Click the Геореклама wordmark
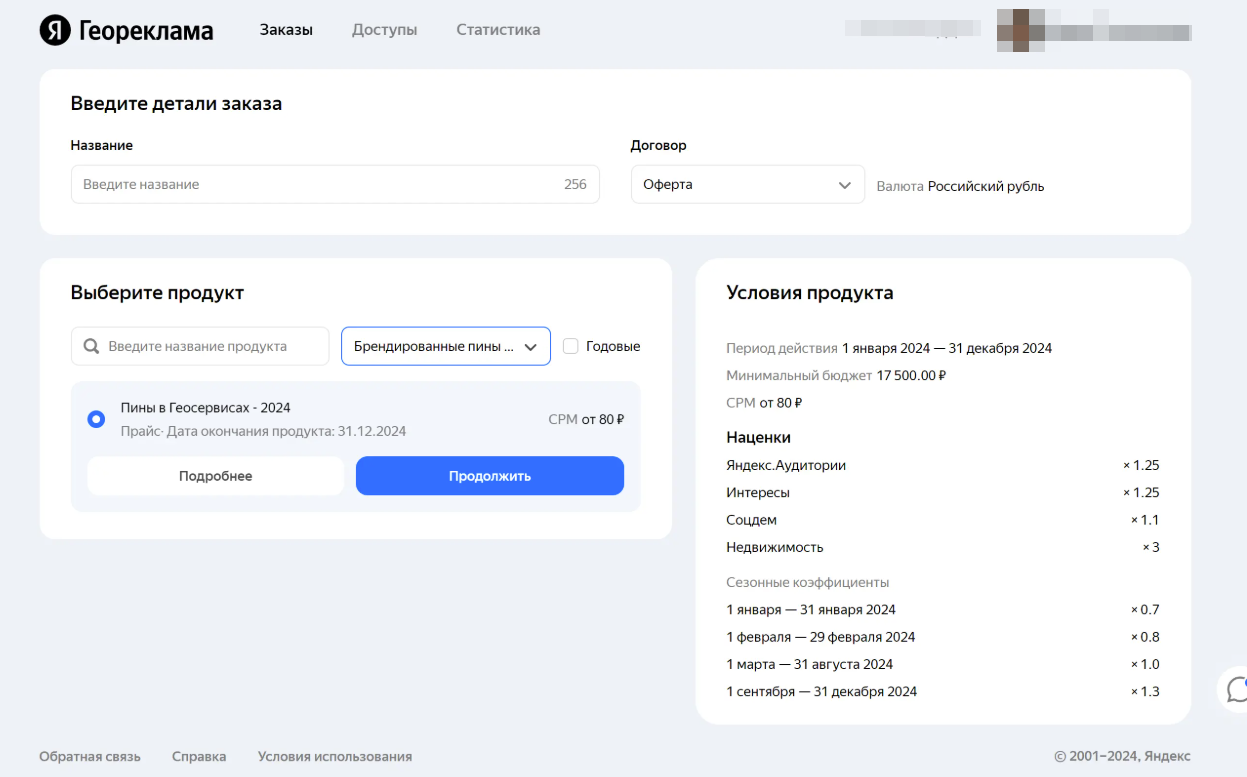Viewport: 1247px width, 777px height. 145,29
